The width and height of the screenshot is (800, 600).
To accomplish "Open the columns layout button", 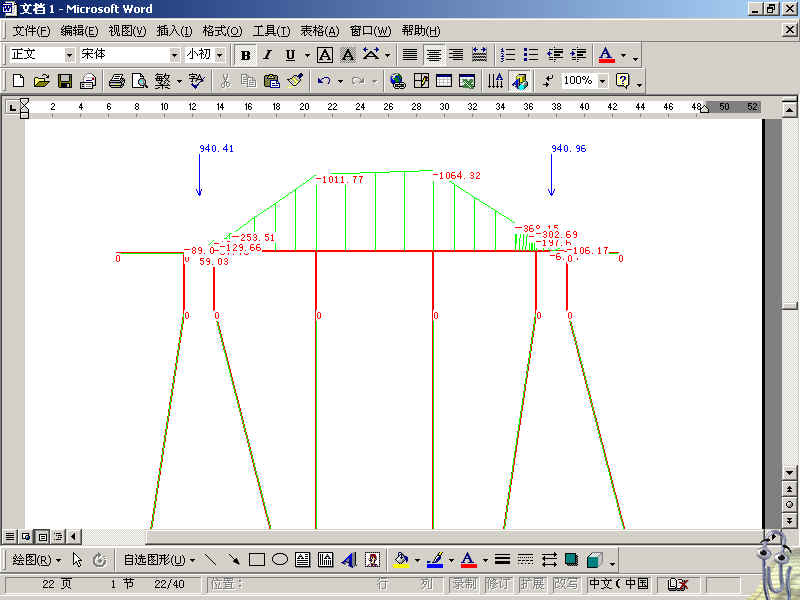I will (495, 81).
